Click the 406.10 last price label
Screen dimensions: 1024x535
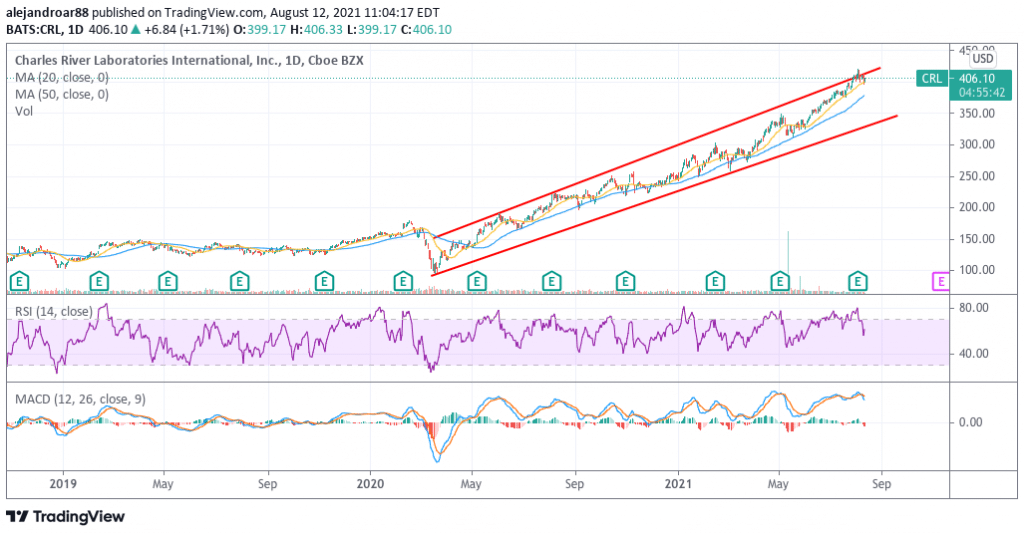976,78
